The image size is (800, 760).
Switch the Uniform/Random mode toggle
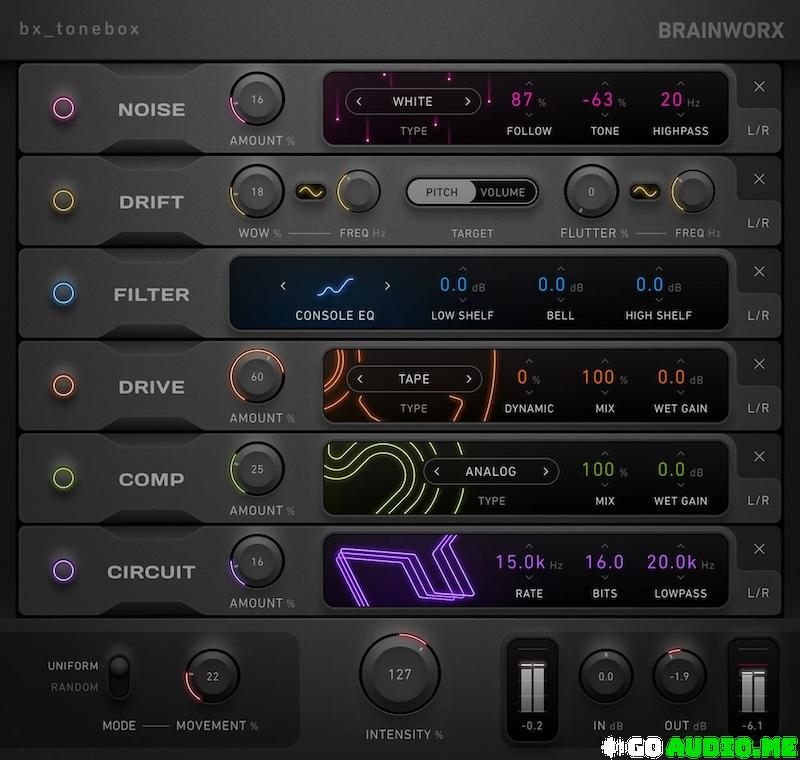(x=120, y=676)
